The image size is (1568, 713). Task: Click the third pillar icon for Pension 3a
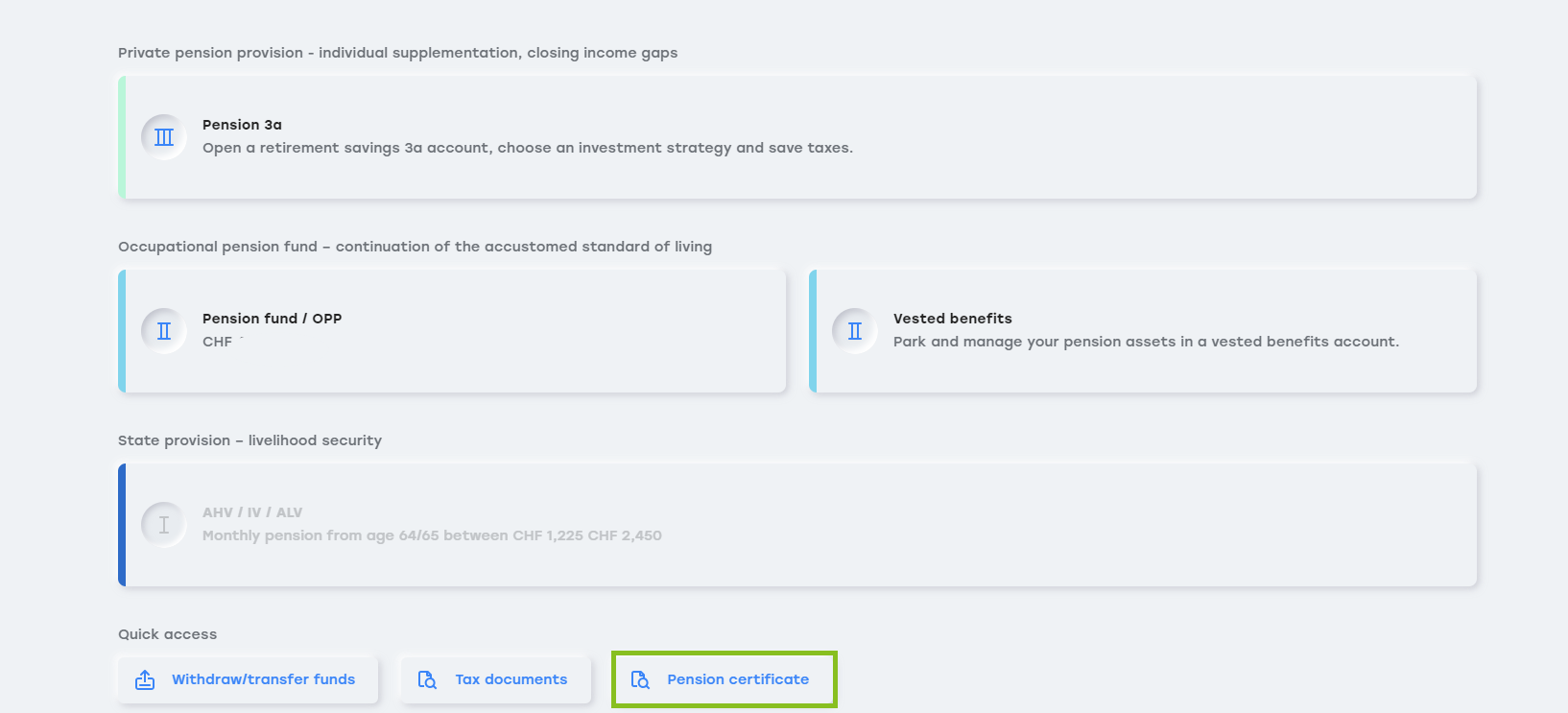tap(164, 137)
